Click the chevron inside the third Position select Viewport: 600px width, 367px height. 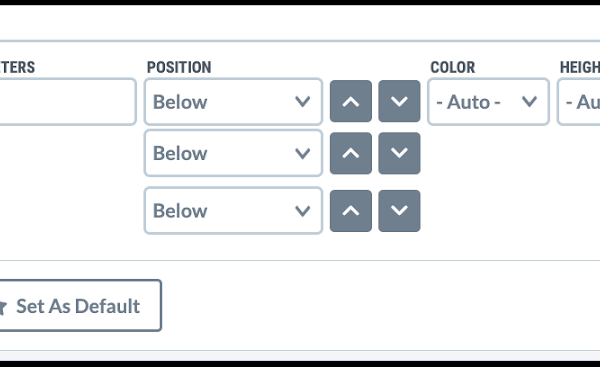pyautogui.click(x=302, y=211)
